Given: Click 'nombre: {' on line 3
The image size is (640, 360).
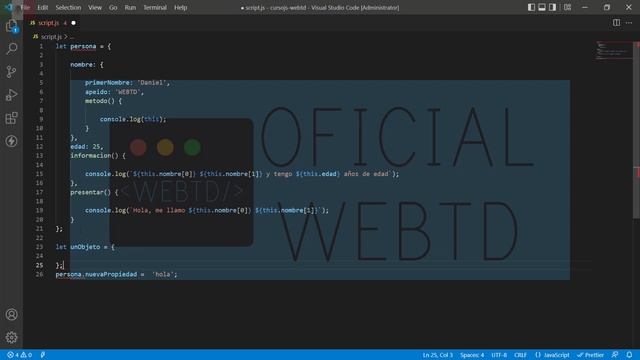Looking at the screenshot, I should (x=87, y=64).
